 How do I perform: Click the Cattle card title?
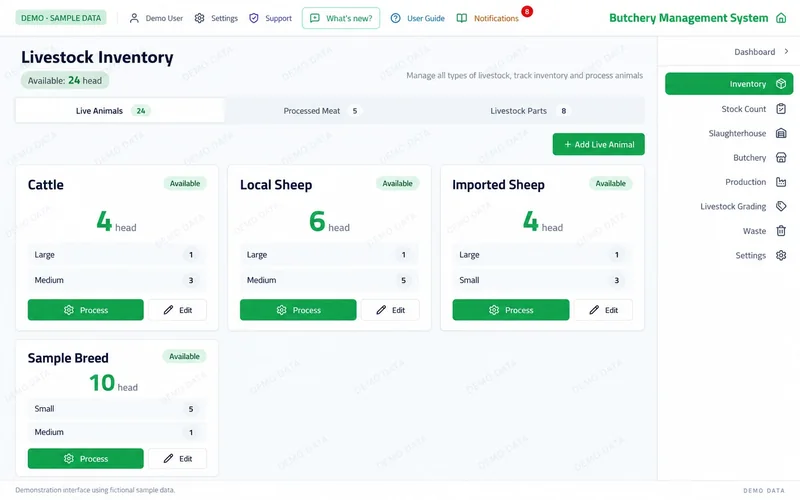coord(45,185)
